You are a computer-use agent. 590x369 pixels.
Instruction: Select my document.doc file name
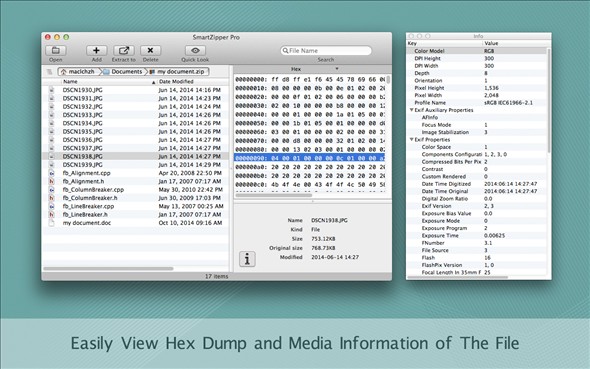click(87, 223)
